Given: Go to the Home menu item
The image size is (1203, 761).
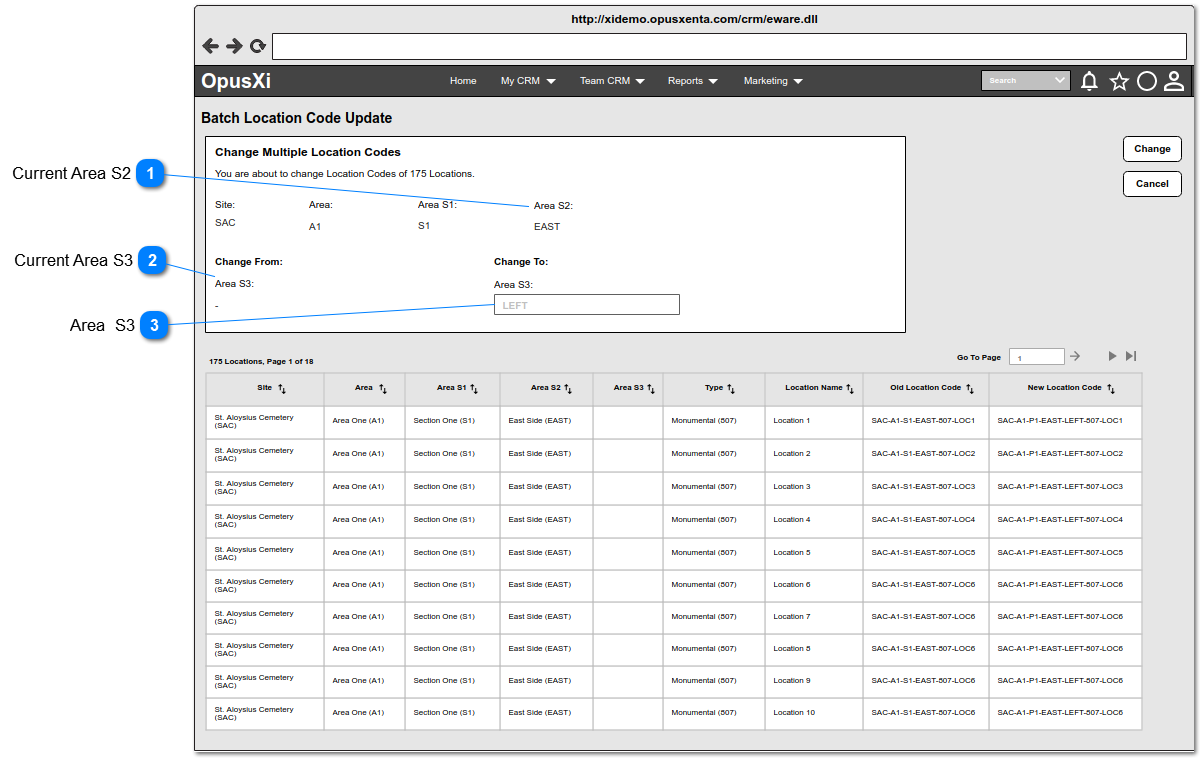Looking at the screenshot, I should tap(463, 81).
